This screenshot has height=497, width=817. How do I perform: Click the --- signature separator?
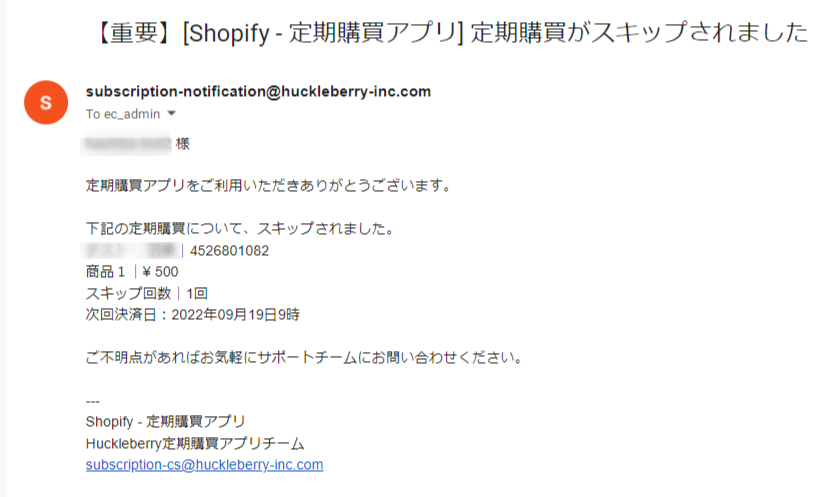coord(93,401)
